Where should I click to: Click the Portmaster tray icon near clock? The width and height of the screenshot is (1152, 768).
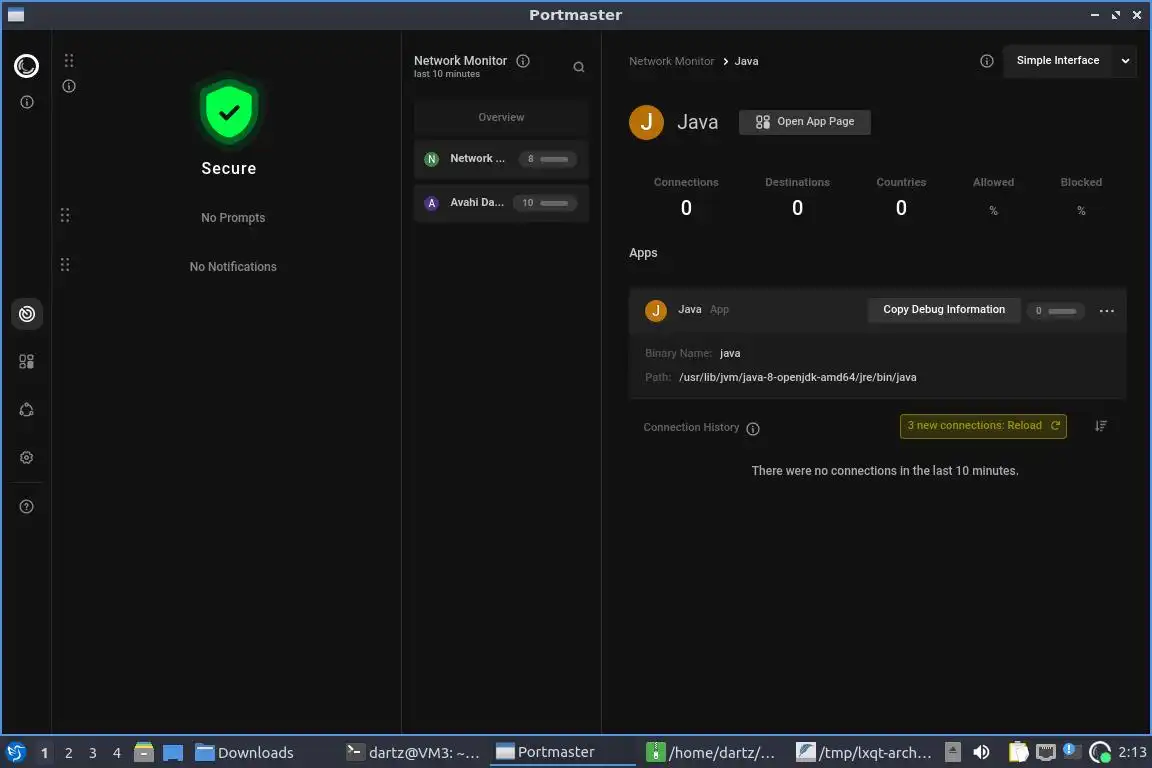(x=1100, y=753)
